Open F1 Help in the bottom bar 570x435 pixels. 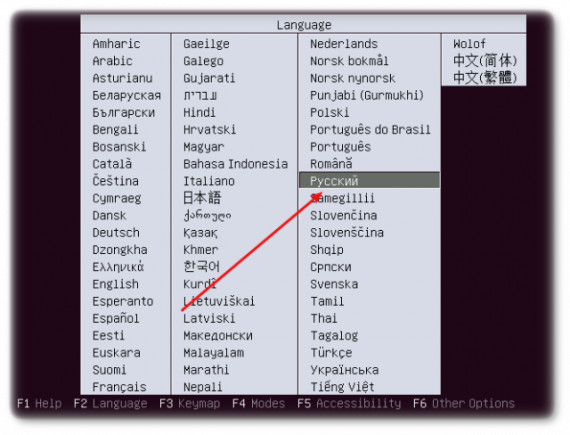pyautogui.click(x=39, y=403)
